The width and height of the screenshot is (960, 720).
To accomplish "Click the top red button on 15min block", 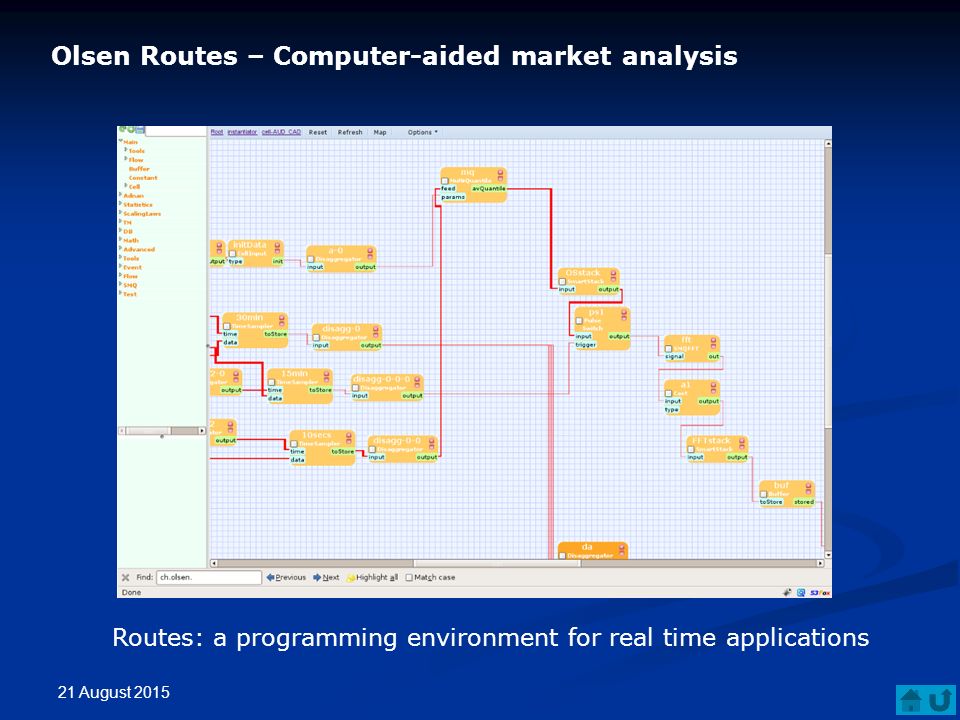I will pyautogui.click(x=327, y=374).
